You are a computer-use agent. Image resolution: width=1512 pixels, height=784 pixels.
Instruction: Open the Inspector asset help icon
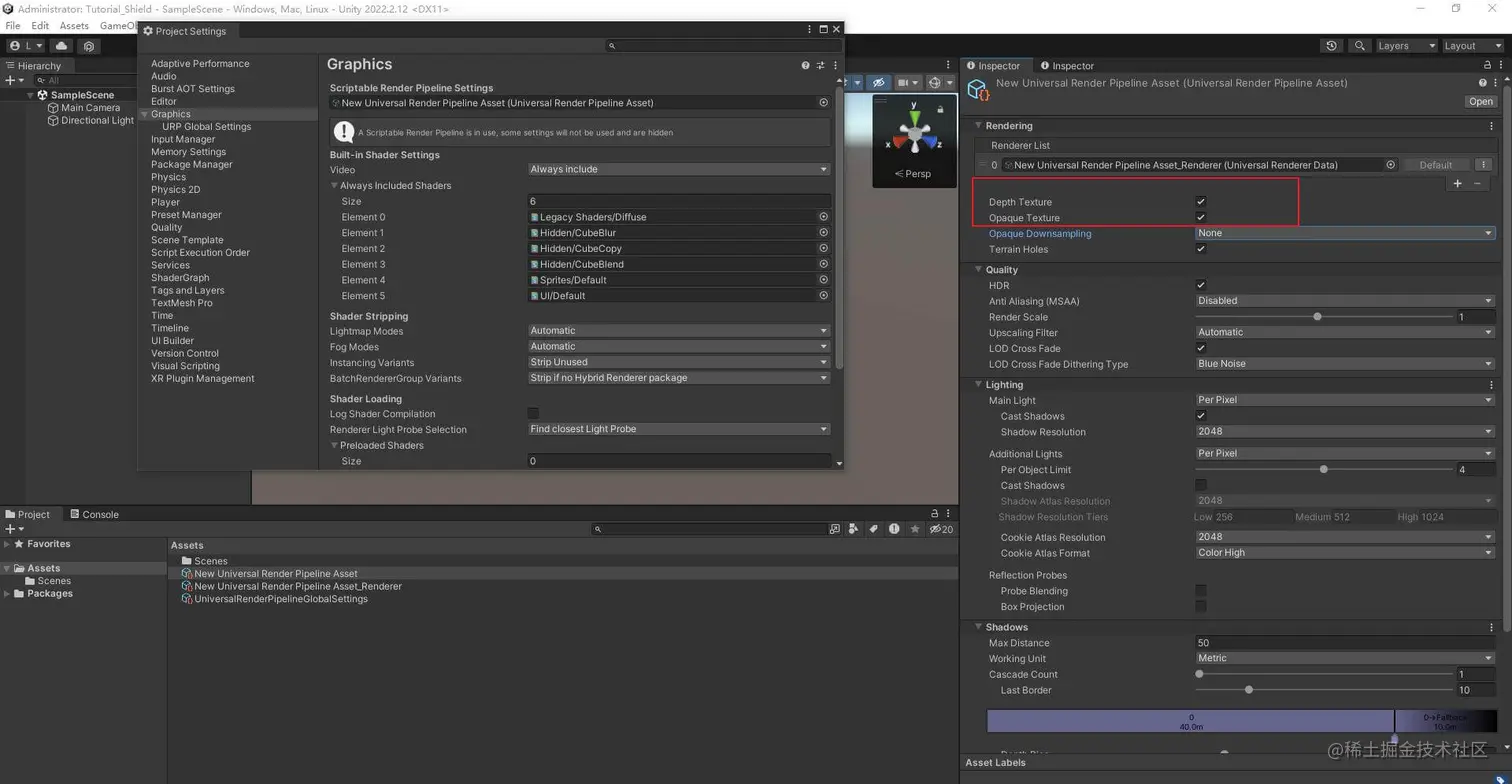point(1482,83)
